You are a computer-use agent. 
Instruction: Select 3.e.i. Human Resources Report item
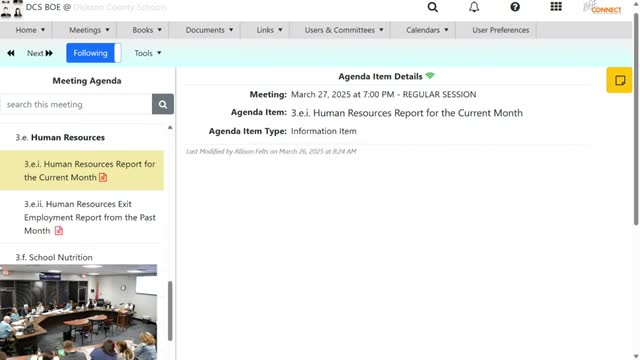(82, 171)
